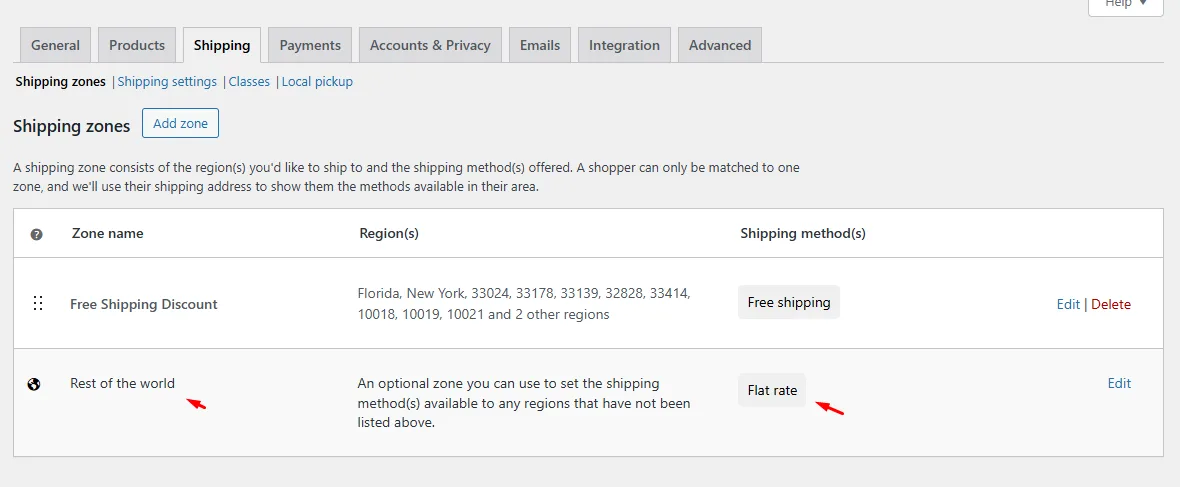Click the globe icon beside Rest of the world
1180x487 pixels.
pos(34,384)
